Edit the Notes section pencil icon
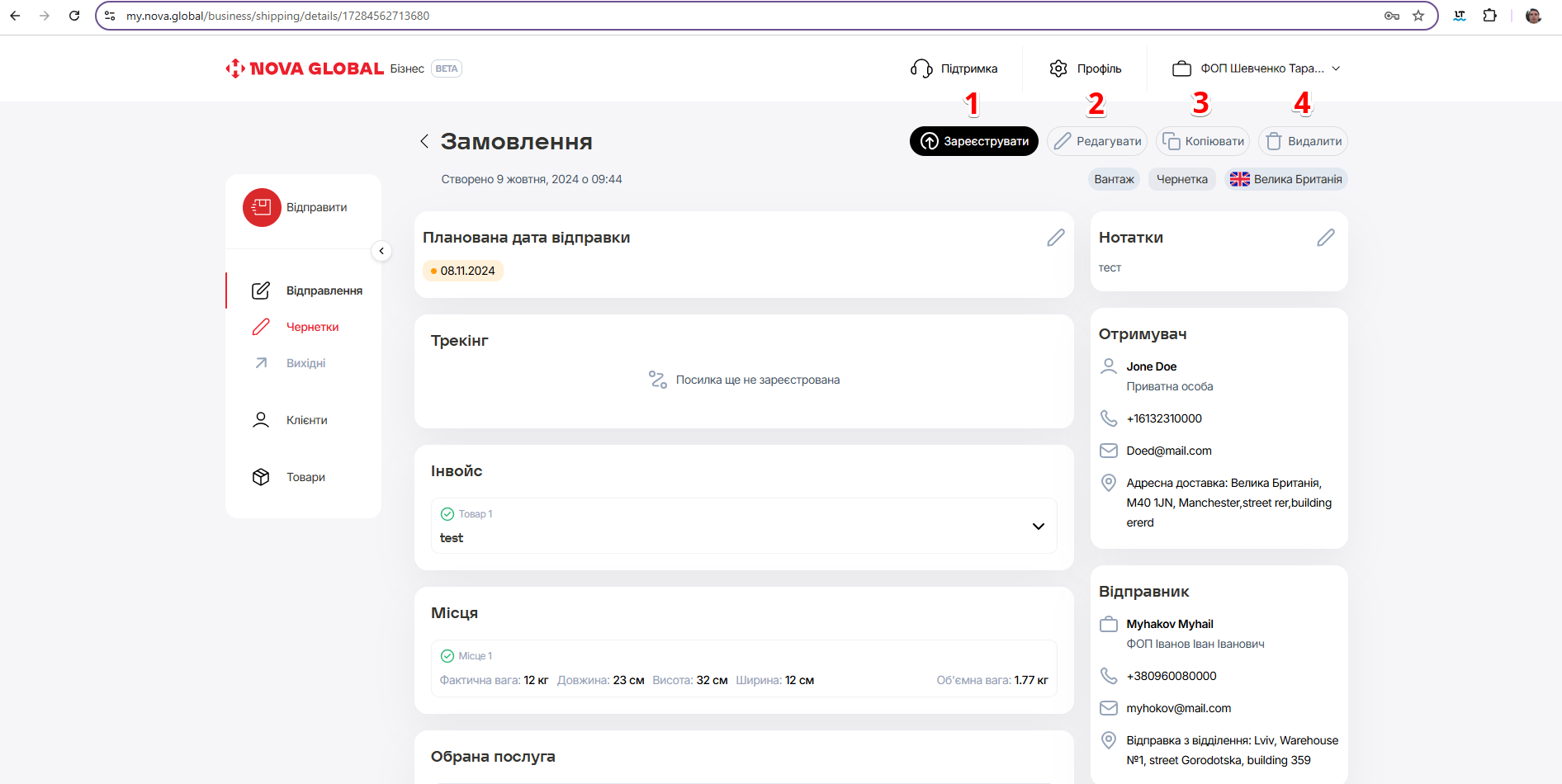Image resolution: width=1562 pixels, height=784 pixels. pos(1325,238)
